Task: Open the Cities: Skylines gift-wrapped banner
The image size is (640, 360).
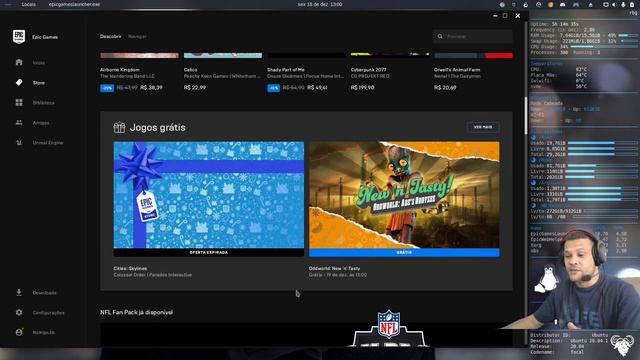Action: tap(209, 195)
